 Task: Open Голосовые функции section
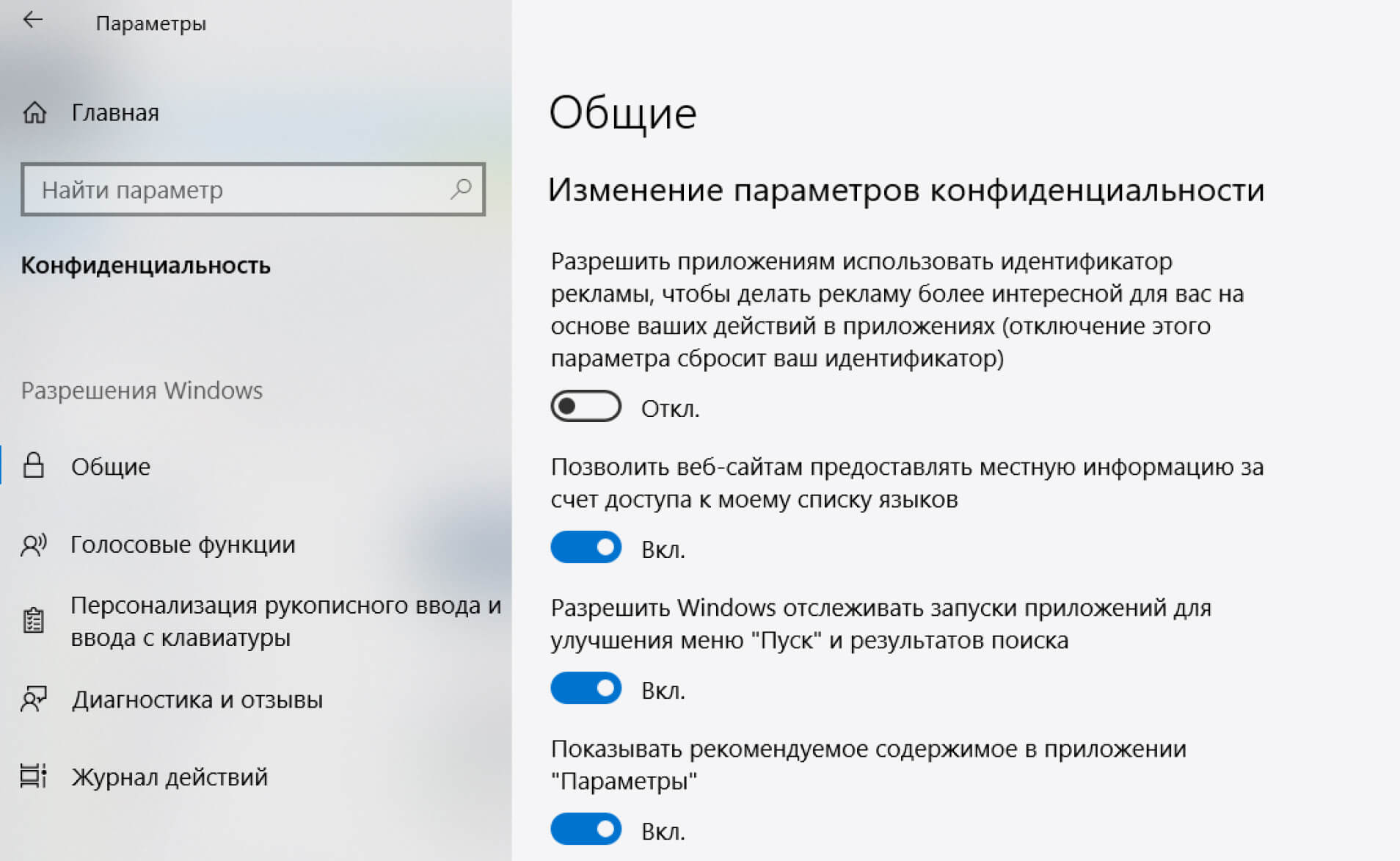[183, 545]
